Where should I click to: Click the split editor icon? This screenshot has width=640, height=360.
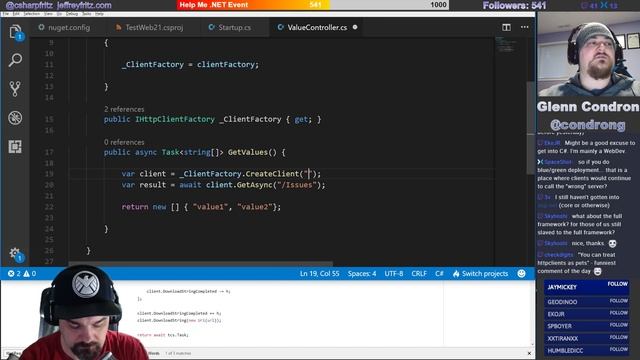pyautogui.click(x=506, y=27)
